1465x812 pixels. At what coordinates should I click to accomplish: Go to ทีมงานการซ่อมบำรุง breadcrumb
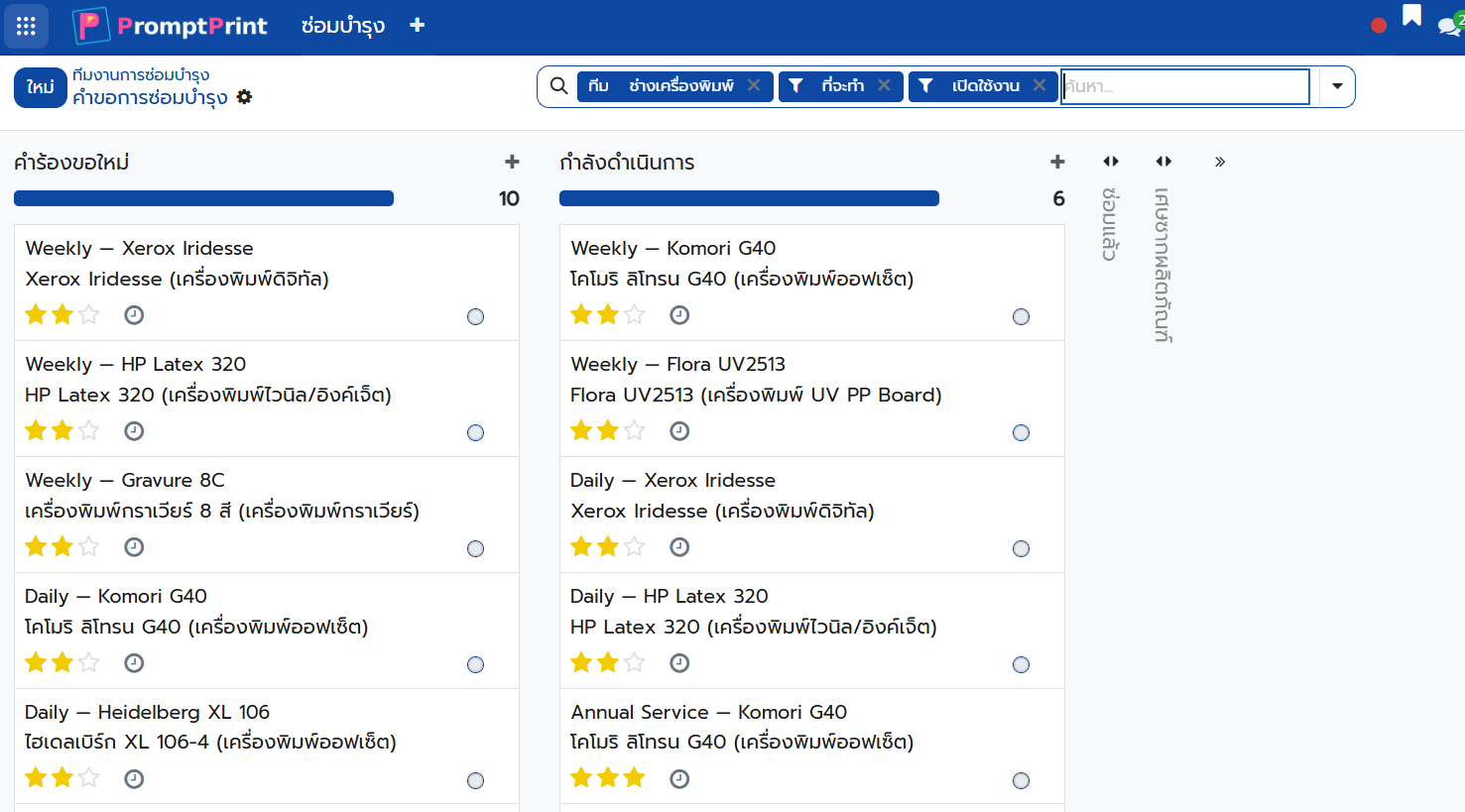coord(141,74)
